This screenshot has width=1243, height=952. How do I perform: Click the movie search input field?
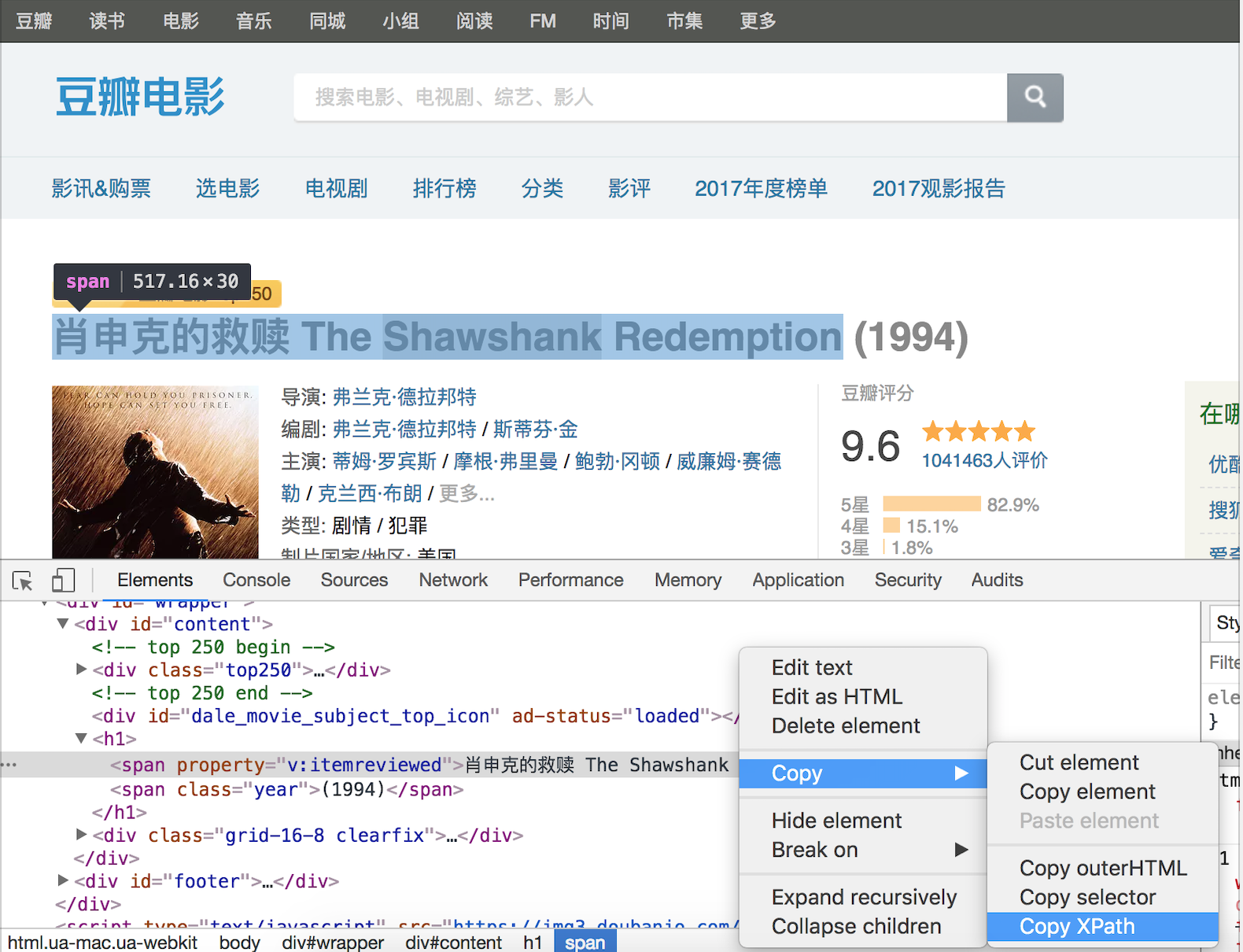(x=650, y=98)
